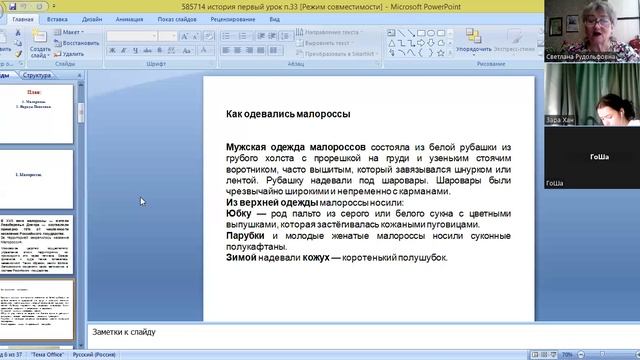This screenshot has height=360, width=640.
Task: Select the triangle shape in gallery
Action: (x=391, y=43)
